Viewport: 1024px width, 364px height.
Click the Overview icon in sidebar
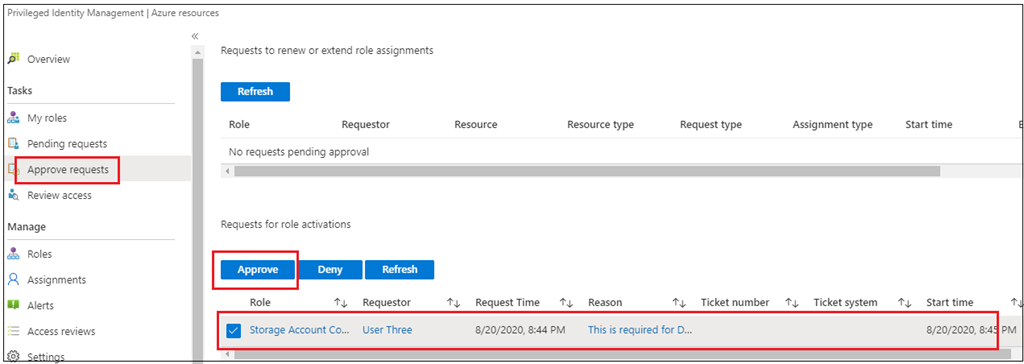pos(13,59)
